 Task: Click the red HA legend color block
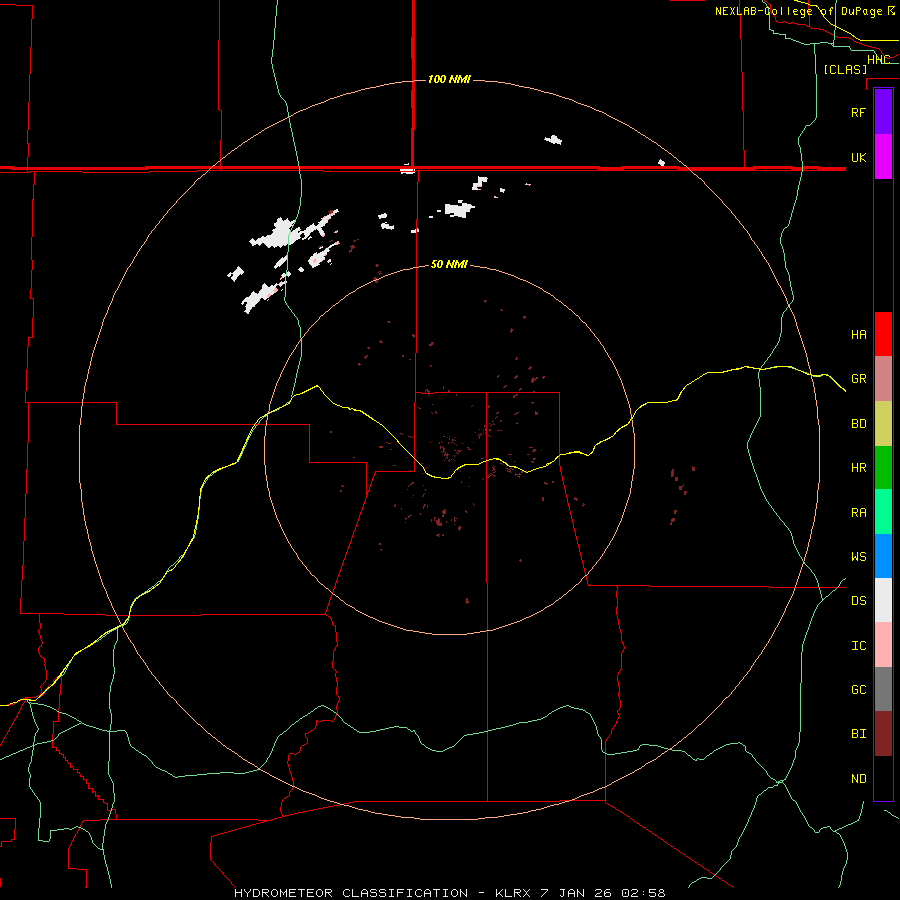883,334
